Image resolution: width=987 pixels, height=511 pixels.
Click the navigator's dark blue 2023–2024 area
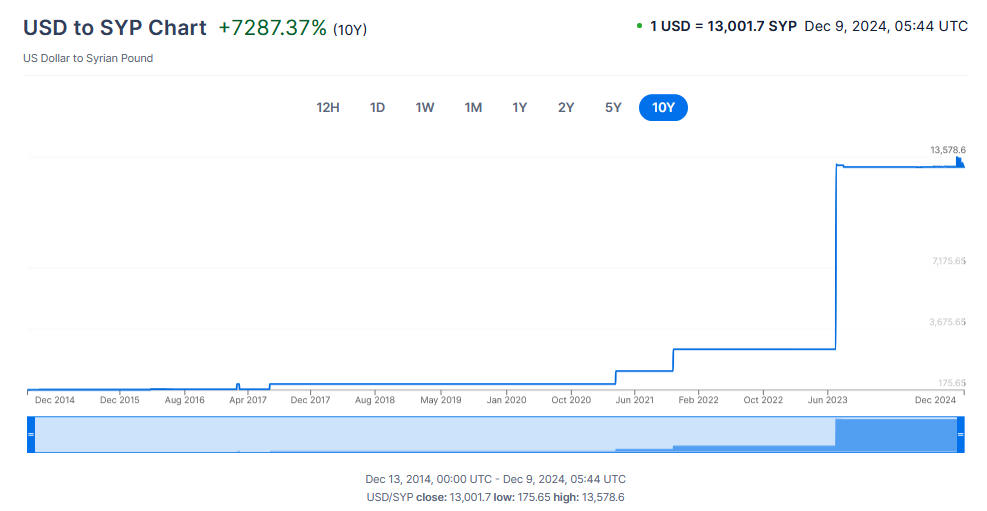(895, 435)
